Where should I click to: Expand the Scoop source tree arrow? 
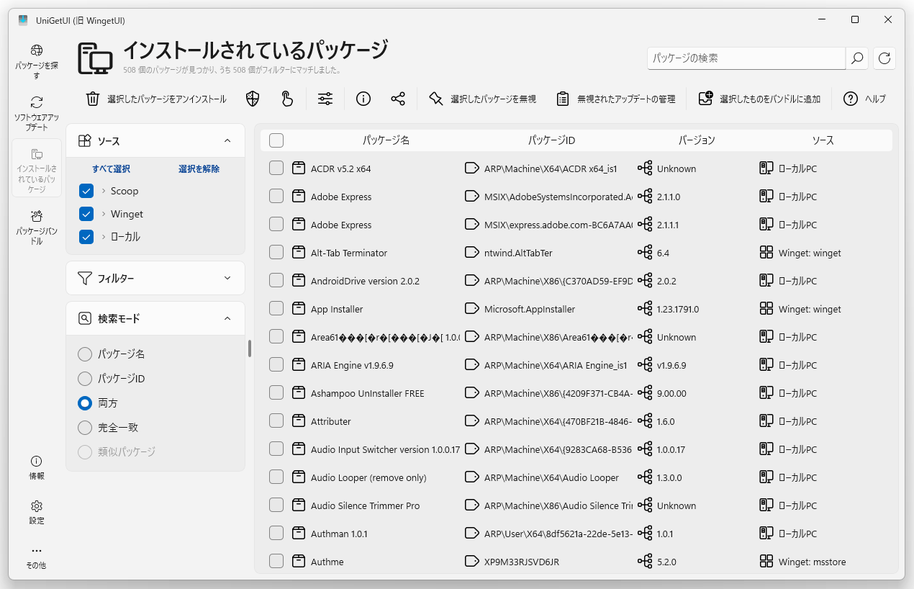point(104,191)
